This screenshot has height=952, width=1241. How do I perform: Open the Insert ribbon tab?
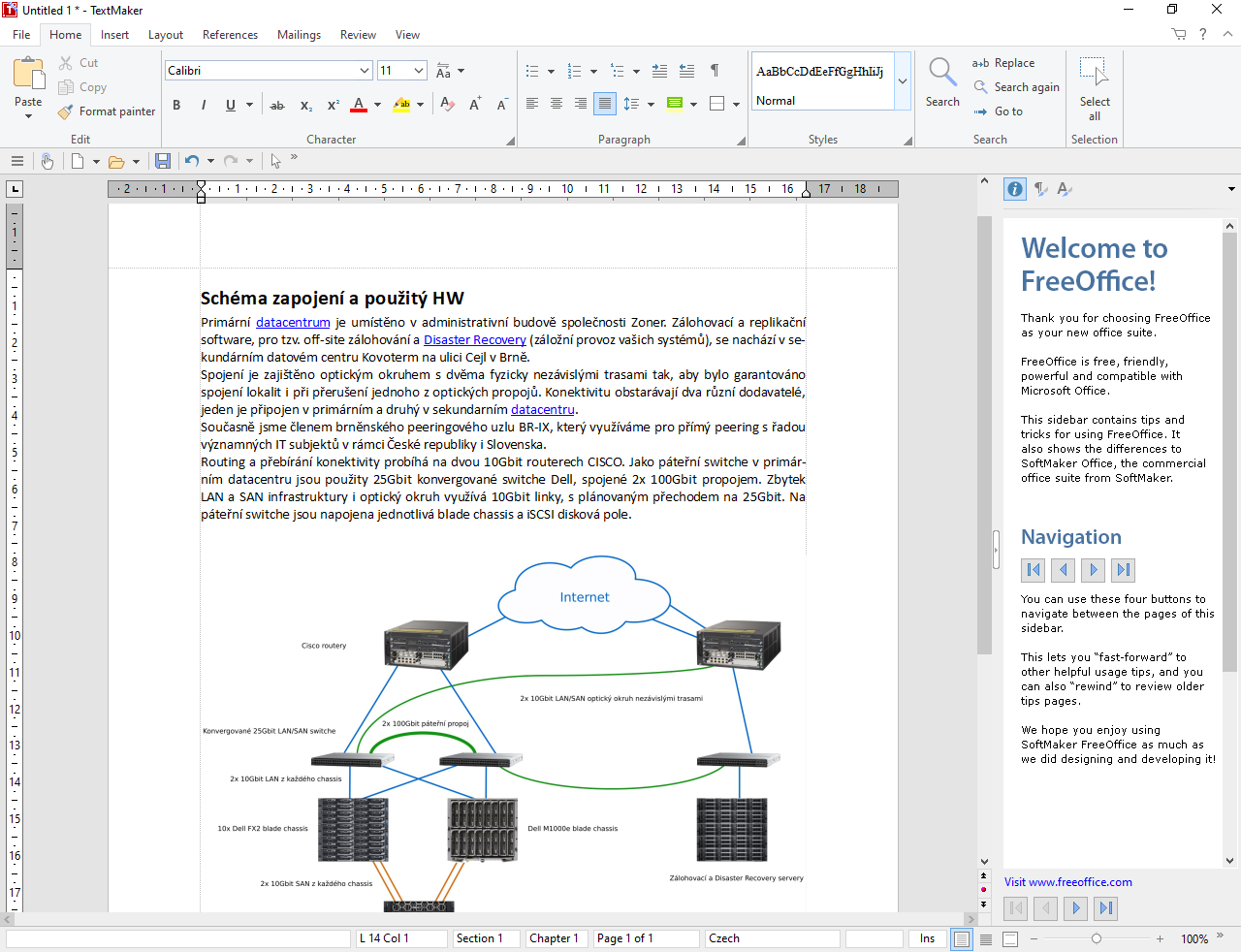tap(114, 35)
